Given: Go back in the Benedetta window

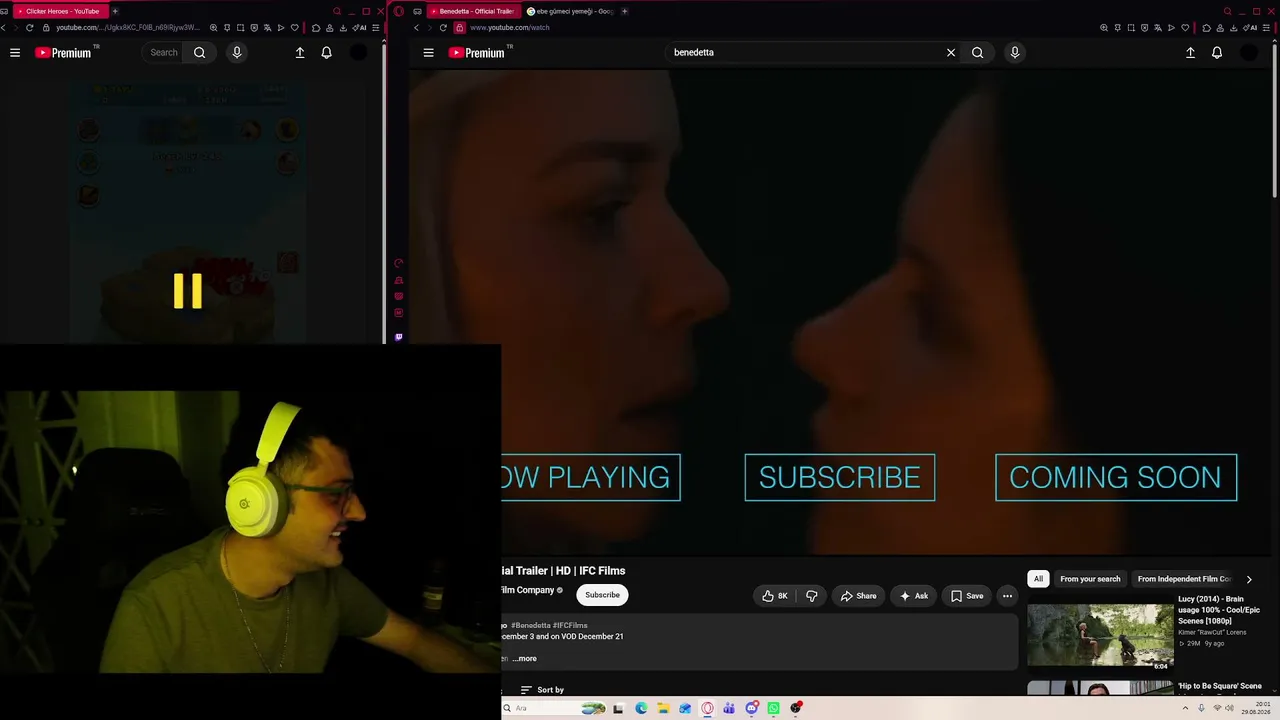Looking at the screenshot, I should click(x=417, y=28).
